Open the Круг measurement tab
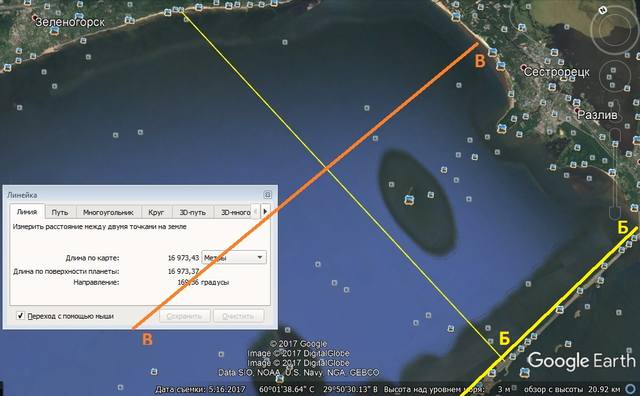The width and height of the screenshot is (640, 396). coord(156,212)
